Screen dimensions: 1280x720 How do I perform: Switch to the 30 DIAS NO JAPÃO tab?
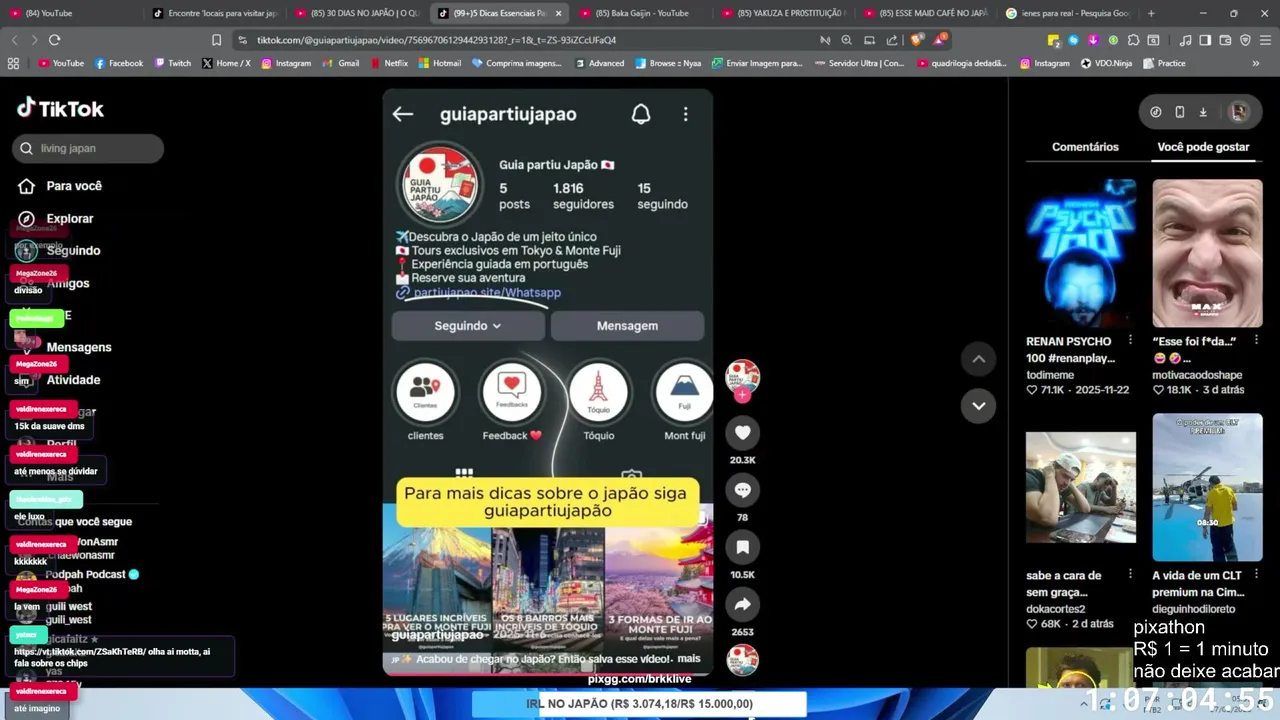358,13
